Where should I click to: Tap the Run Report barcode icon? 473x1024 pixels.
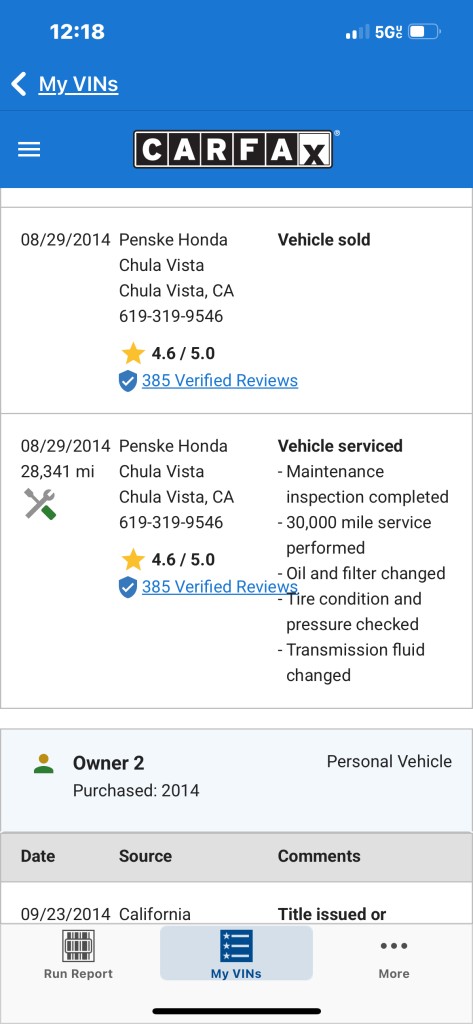[78, 946]
